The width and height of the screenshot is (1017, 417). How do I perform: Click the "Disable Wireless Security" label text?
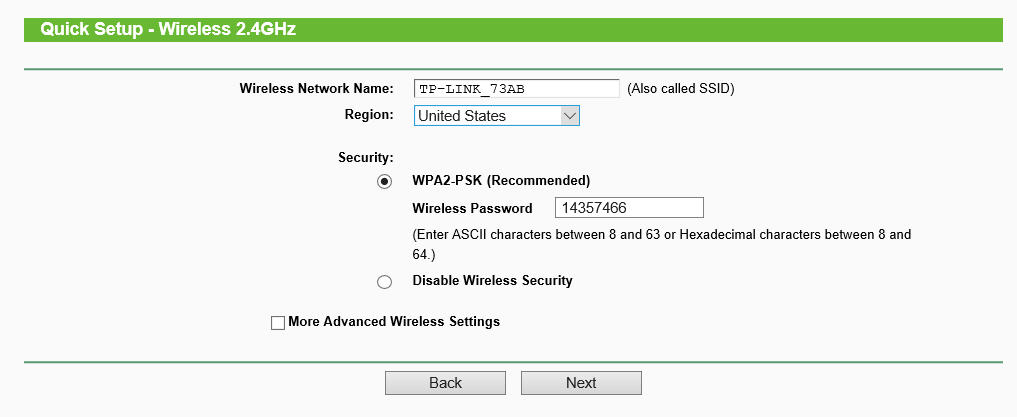click(492, 281)
